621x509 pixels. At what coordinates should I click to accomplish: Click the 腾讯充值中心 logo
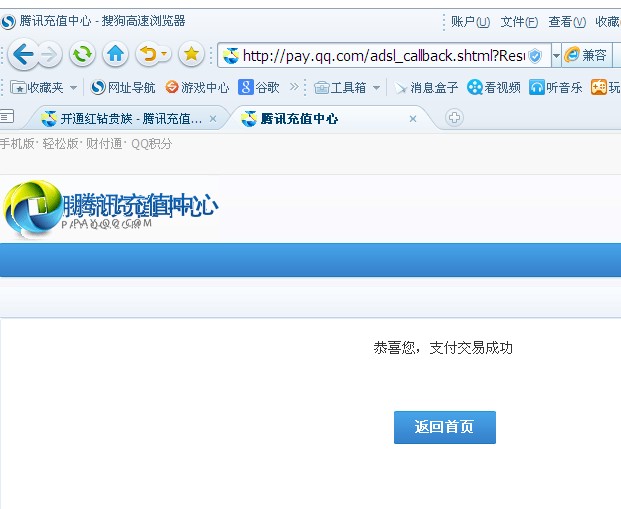[x=111, y=209]
